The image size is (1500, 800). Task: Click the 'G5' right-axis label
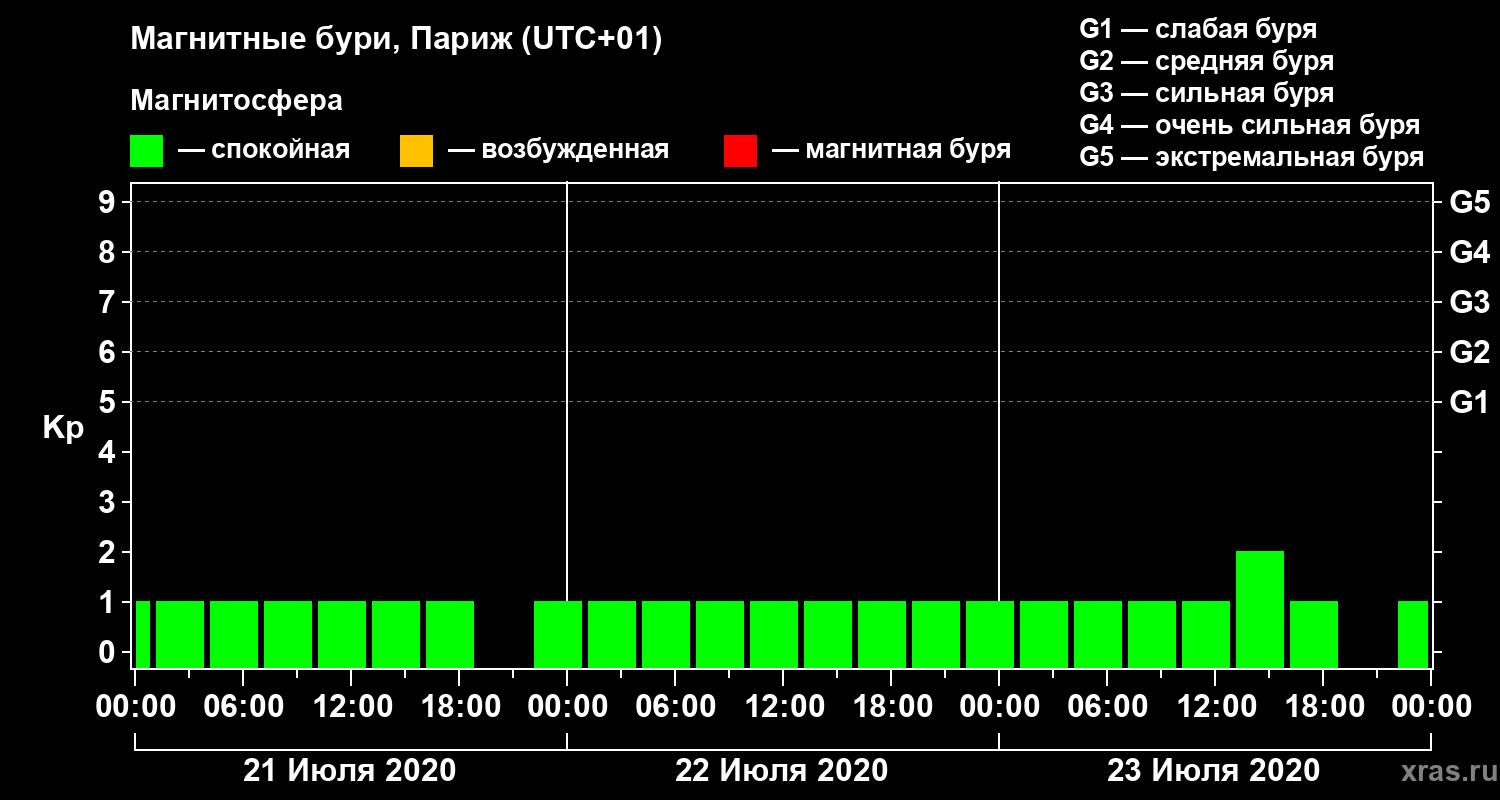coord(1469,202)
